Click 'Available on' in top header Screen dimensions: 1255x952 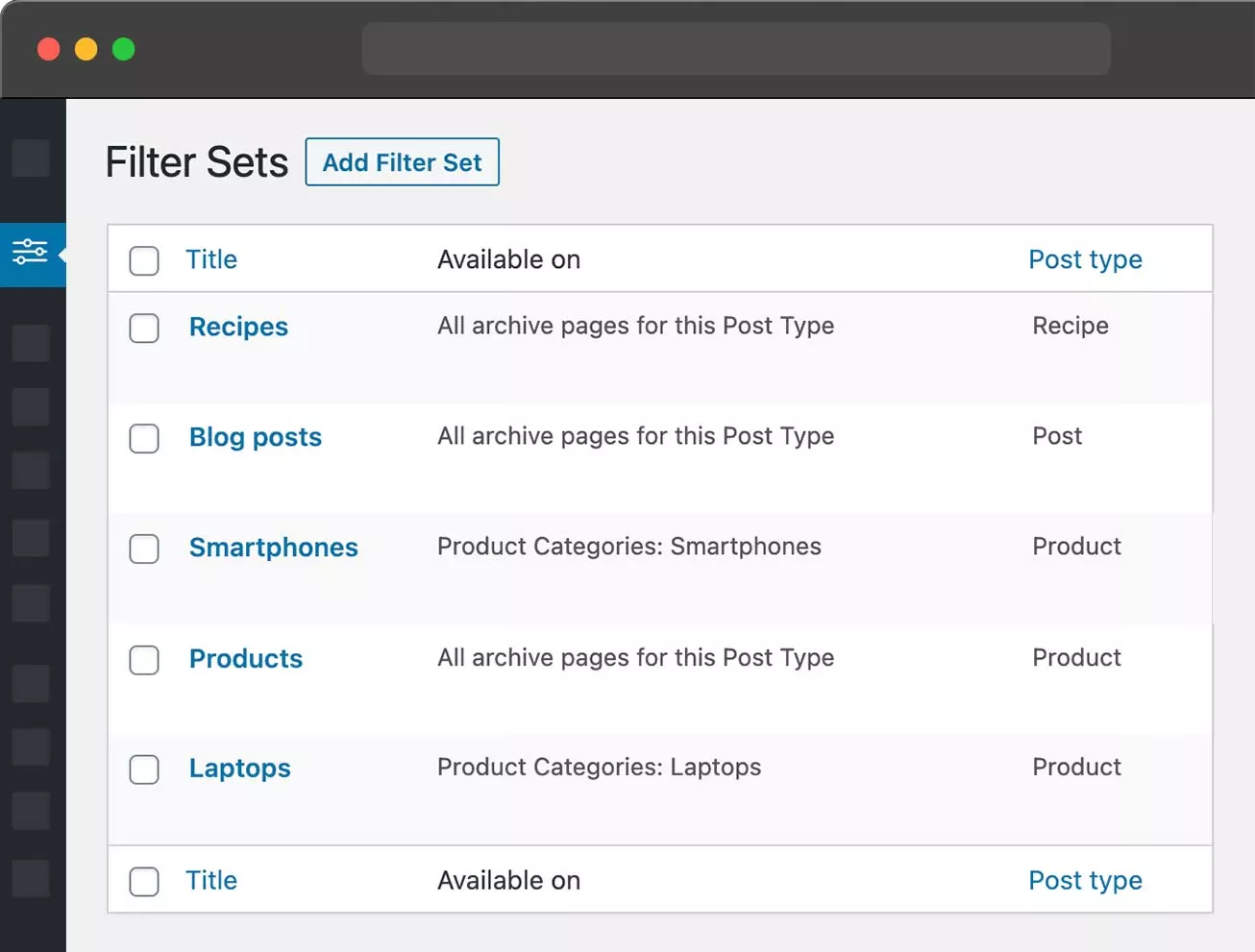(x=509, y=259)
